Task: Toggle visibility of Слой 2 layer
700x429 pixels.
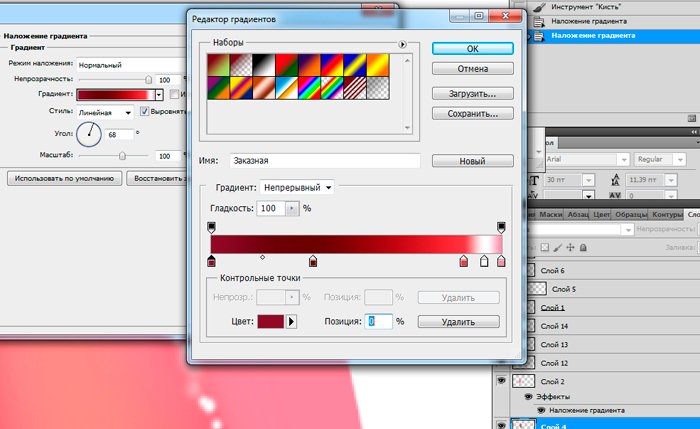Action: [x=504, y=381]
